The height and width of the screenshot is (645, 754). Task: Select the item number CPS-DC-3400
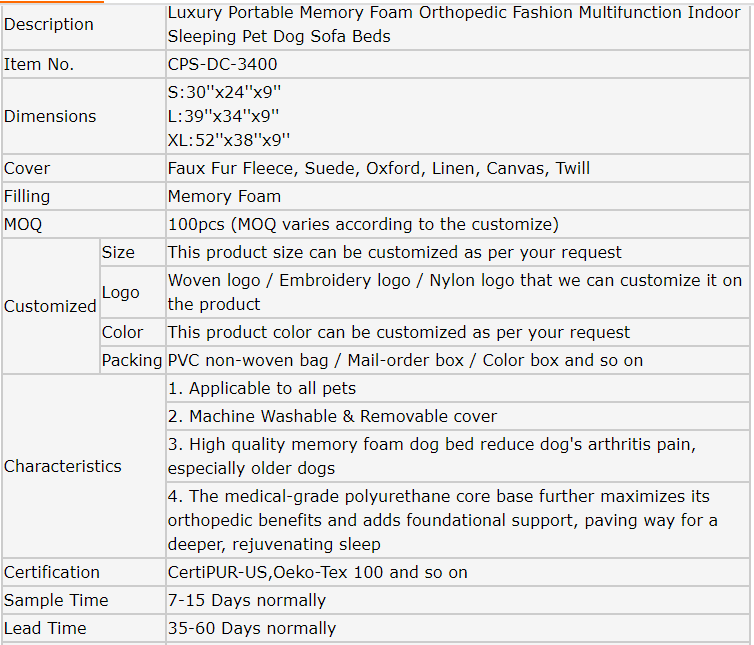click(223, 64)
